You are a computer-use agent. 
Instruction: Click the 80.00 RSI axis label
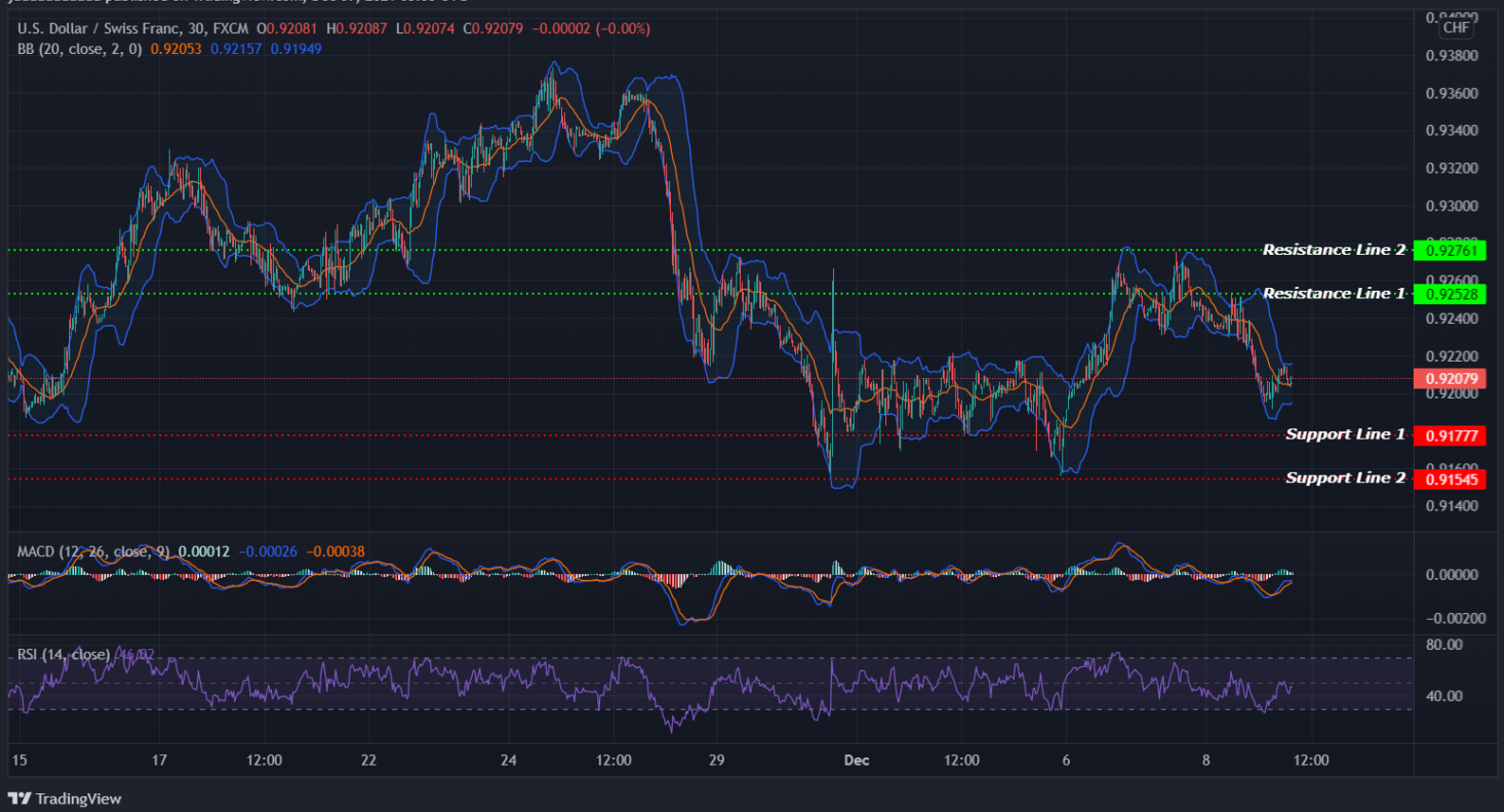1444,644
